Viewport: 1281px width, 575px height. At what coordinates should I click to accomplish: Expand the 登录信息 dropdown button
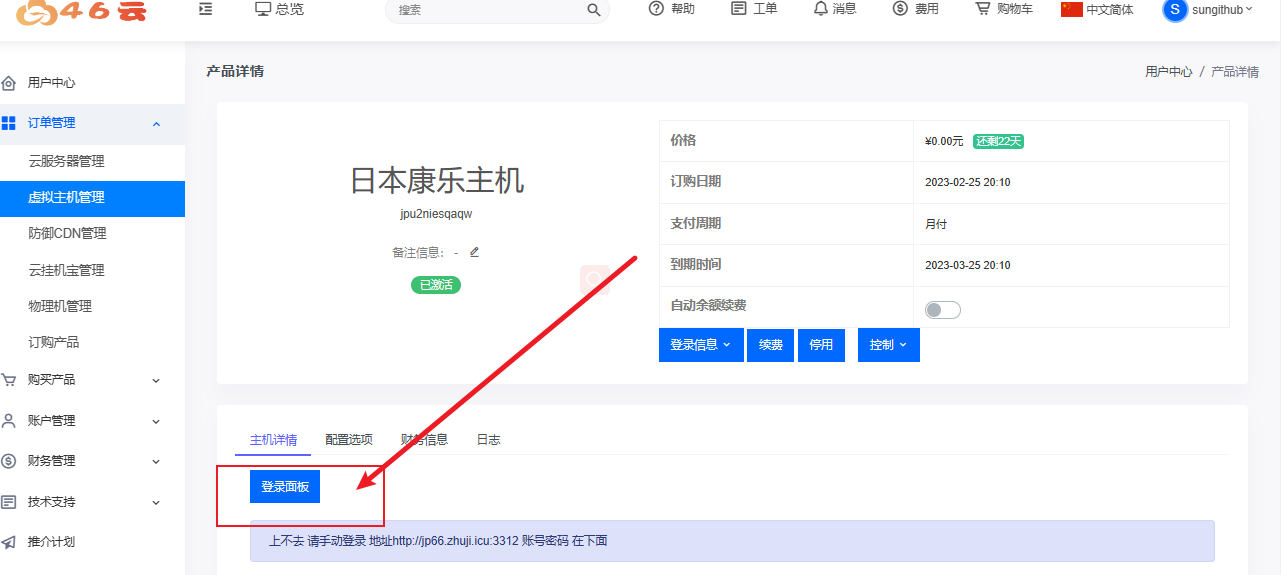tap(700, 345)
